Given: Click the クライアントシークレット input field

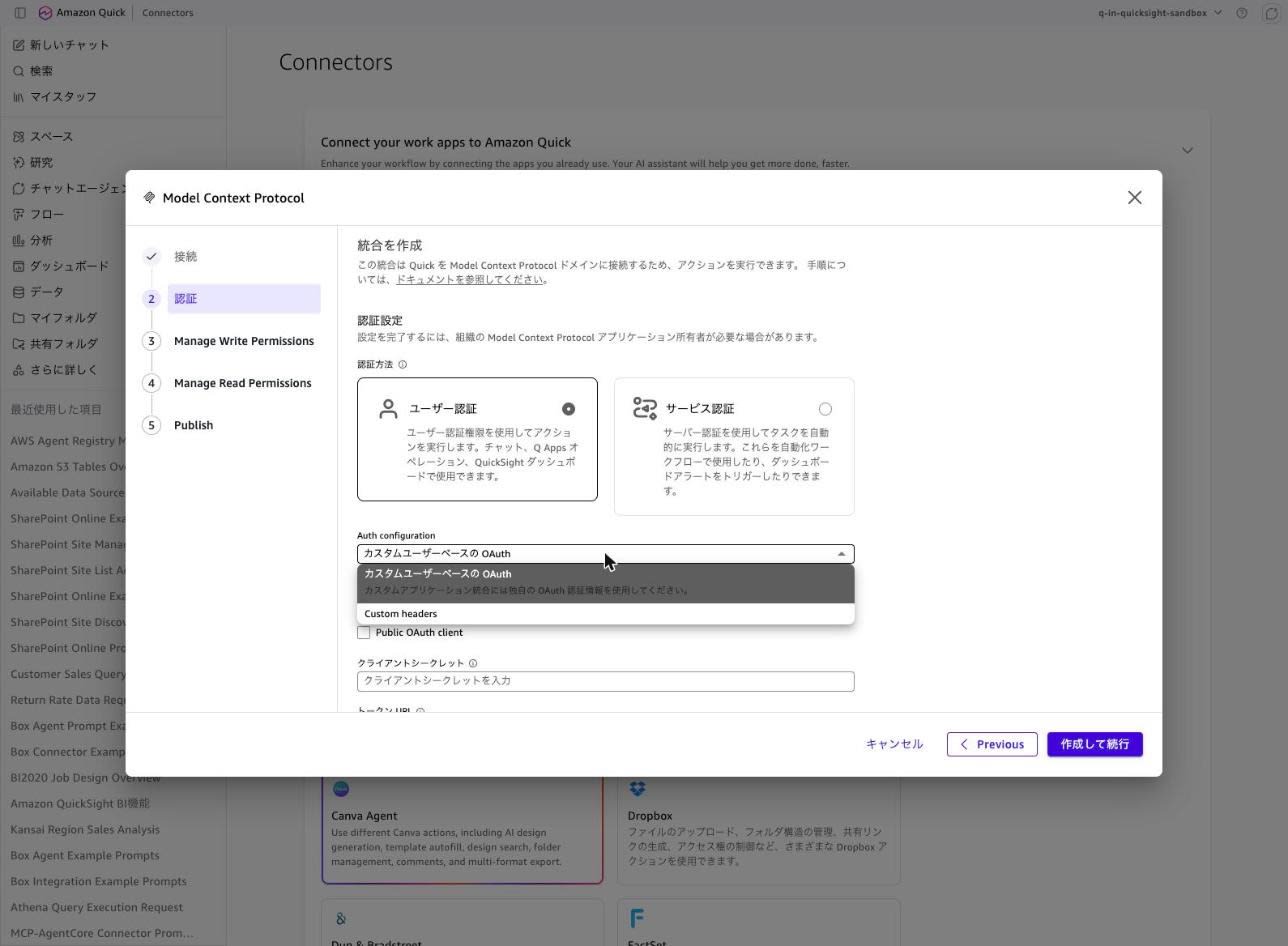Looking at the screenshot, I should point(605,681).
